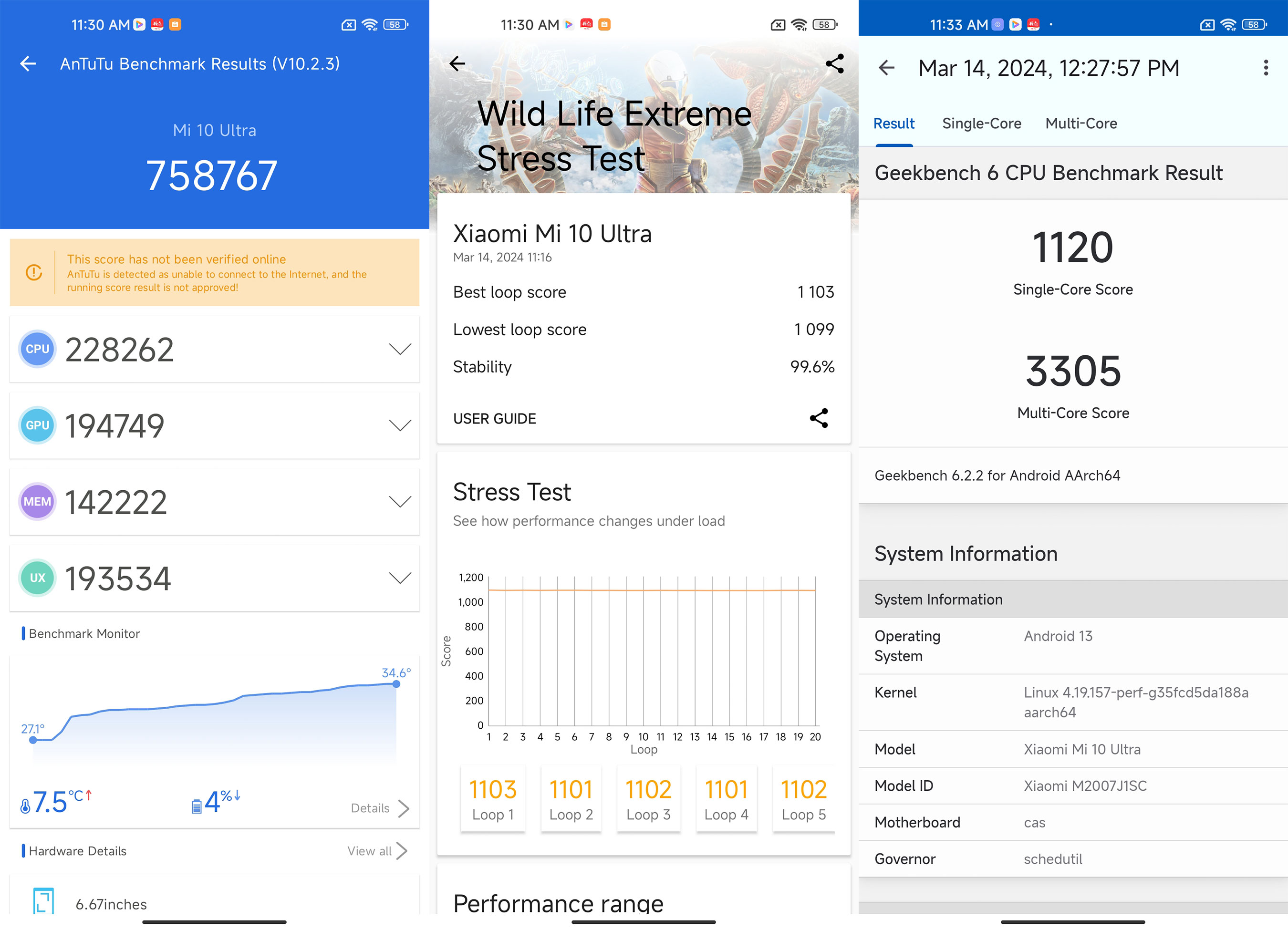
Task: Select the Result tab in Geekbench
Action: coord(894,123)
